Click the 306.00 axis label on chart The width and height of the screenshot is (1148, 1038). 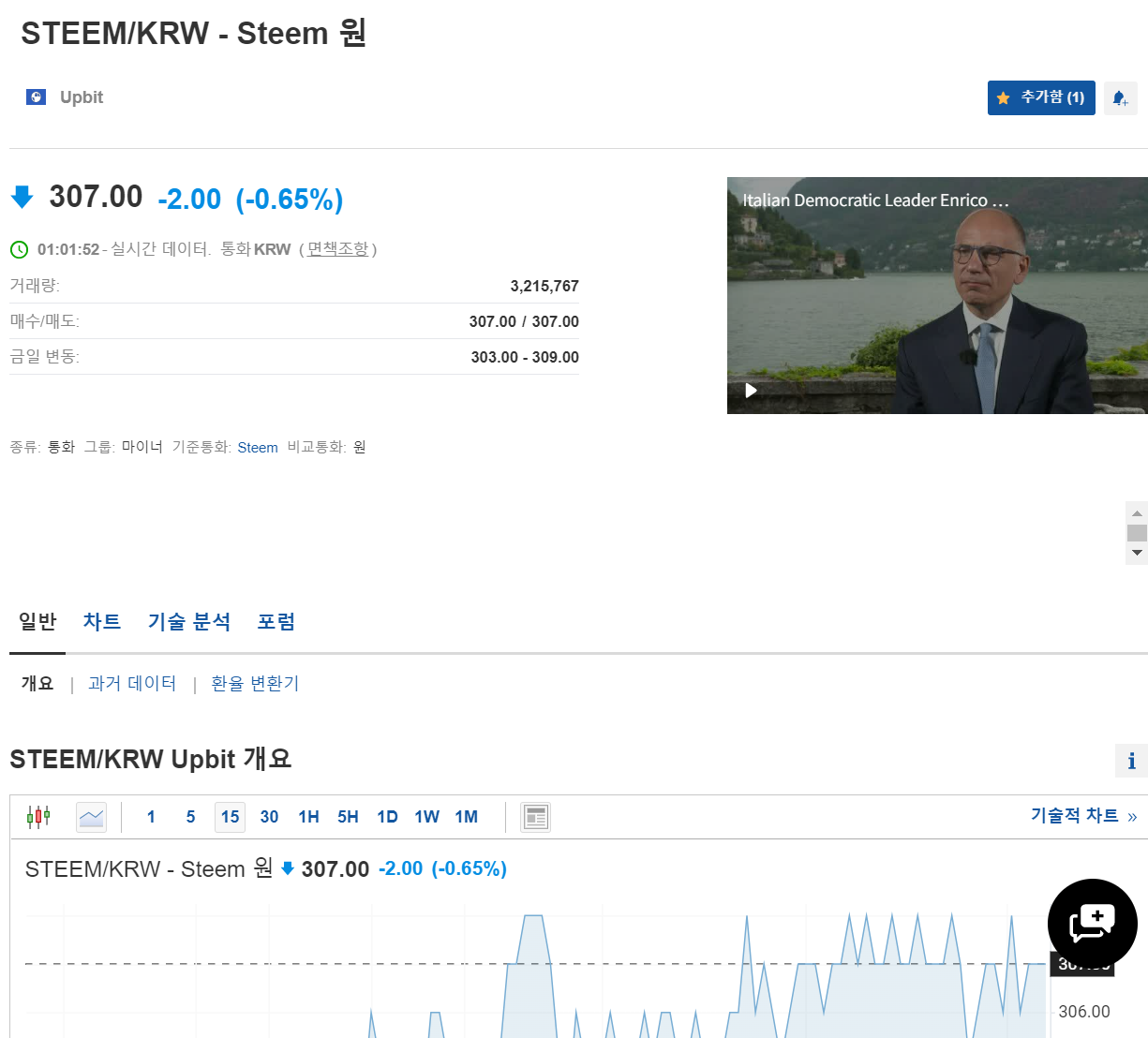(1084, 1012)
